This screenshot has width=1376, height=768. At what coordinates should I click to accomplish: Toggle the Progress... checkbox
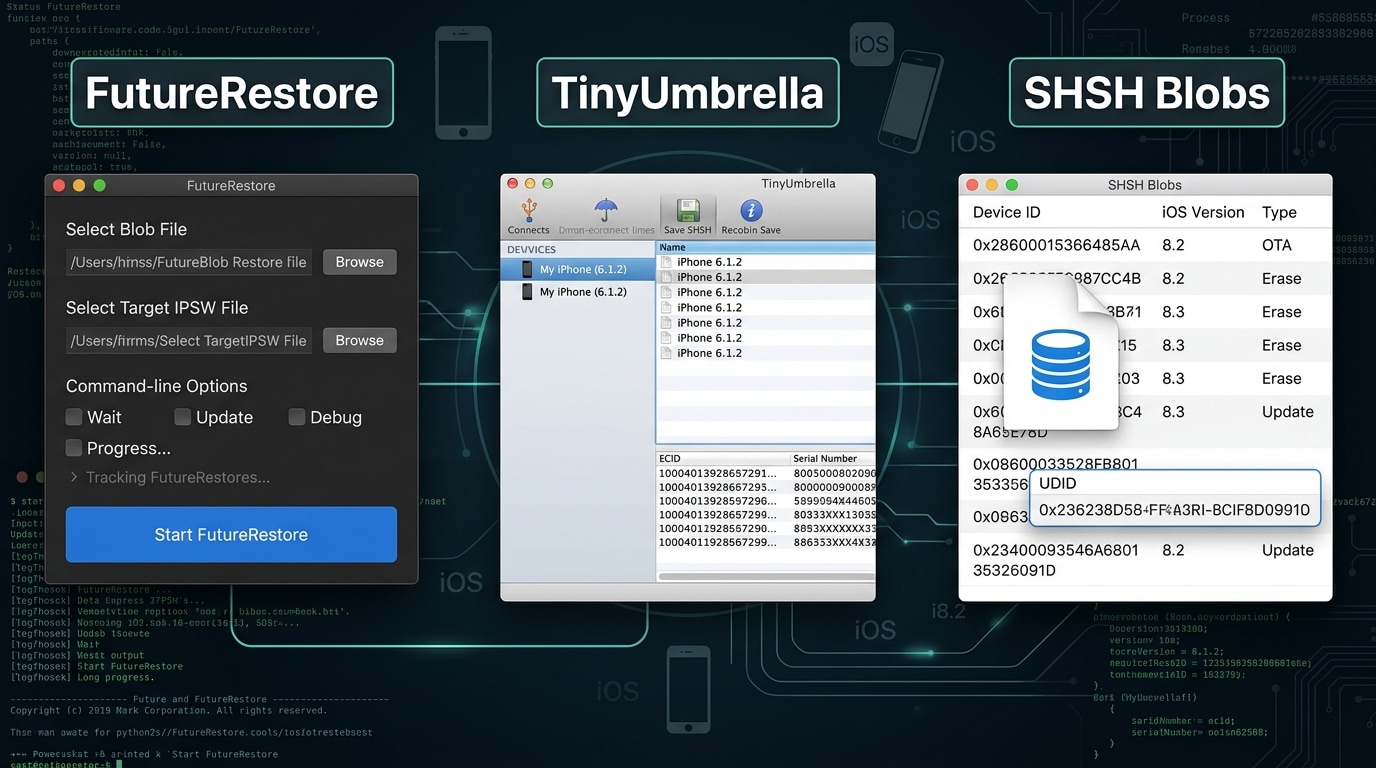[x=74, y=448]
